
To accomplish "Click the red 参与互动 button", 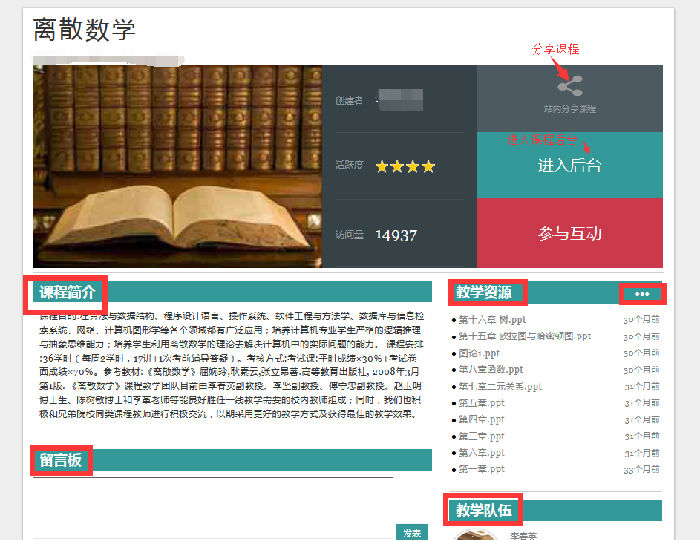I will (x=569, y=233).
